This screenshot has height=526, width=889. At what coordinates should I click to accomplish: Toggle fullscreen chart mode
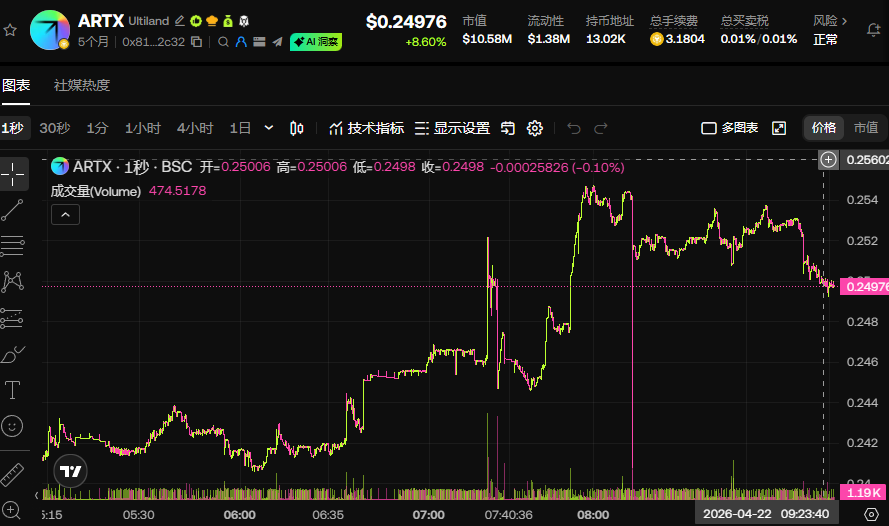tap(780, 128)
